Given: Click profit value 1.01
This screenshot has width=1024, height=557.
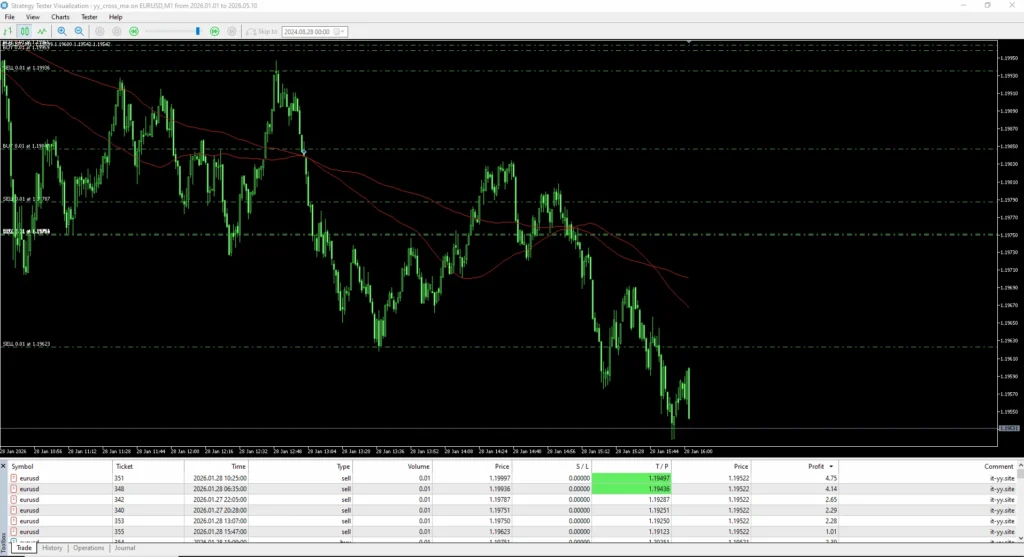Looking at the screenshot, I should pyautogui.click(x=831, y=532).
